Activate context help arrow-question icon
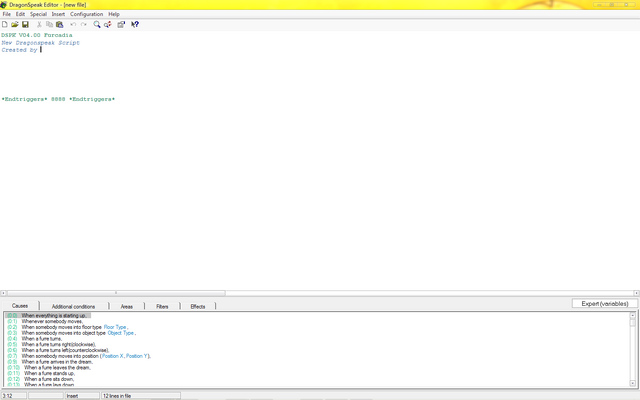This screenshot has width=640, height=400. click(135, 24)
